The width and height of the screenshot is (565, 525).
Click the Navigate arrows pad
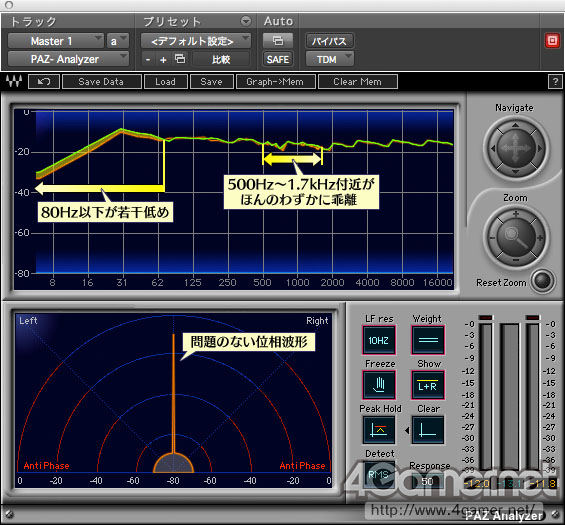tap(516, 148)
